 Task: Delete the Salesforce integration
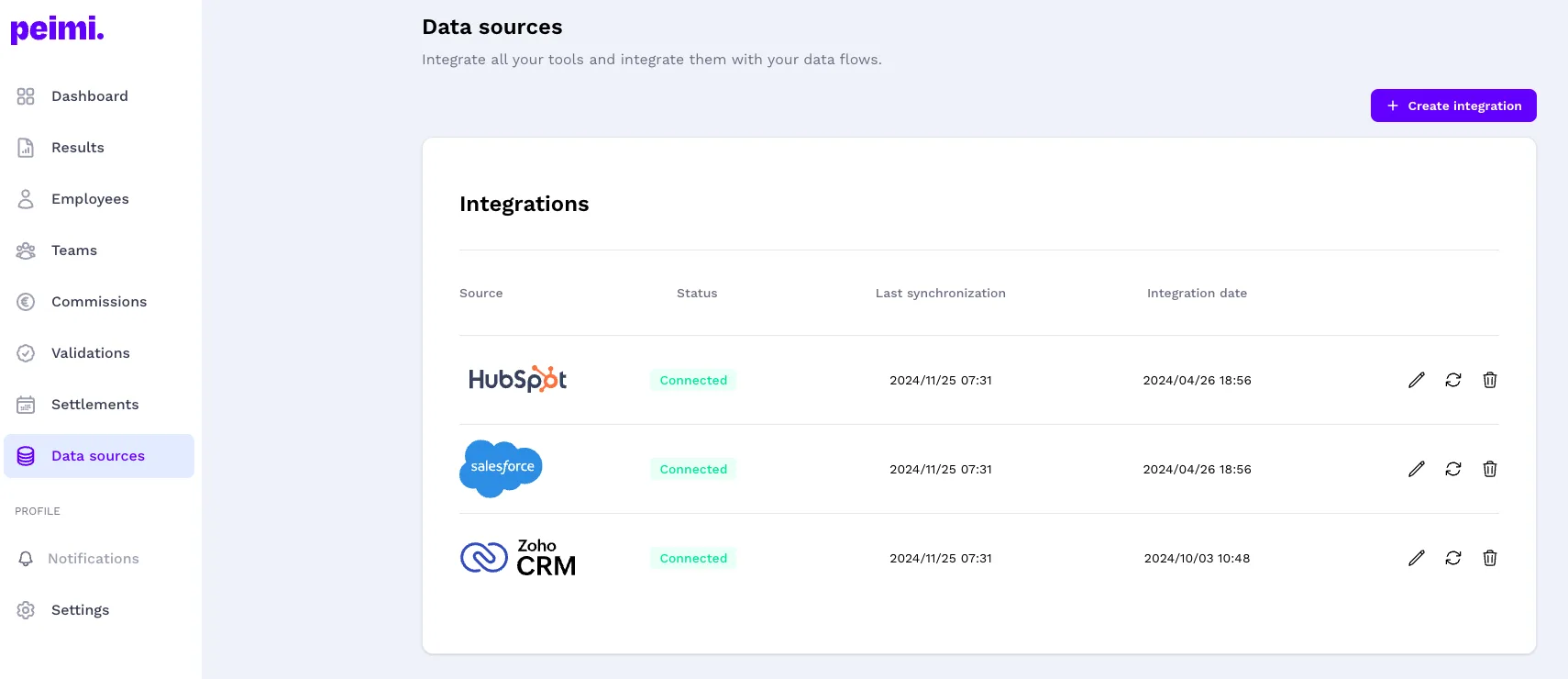(x=1490, y=469)
